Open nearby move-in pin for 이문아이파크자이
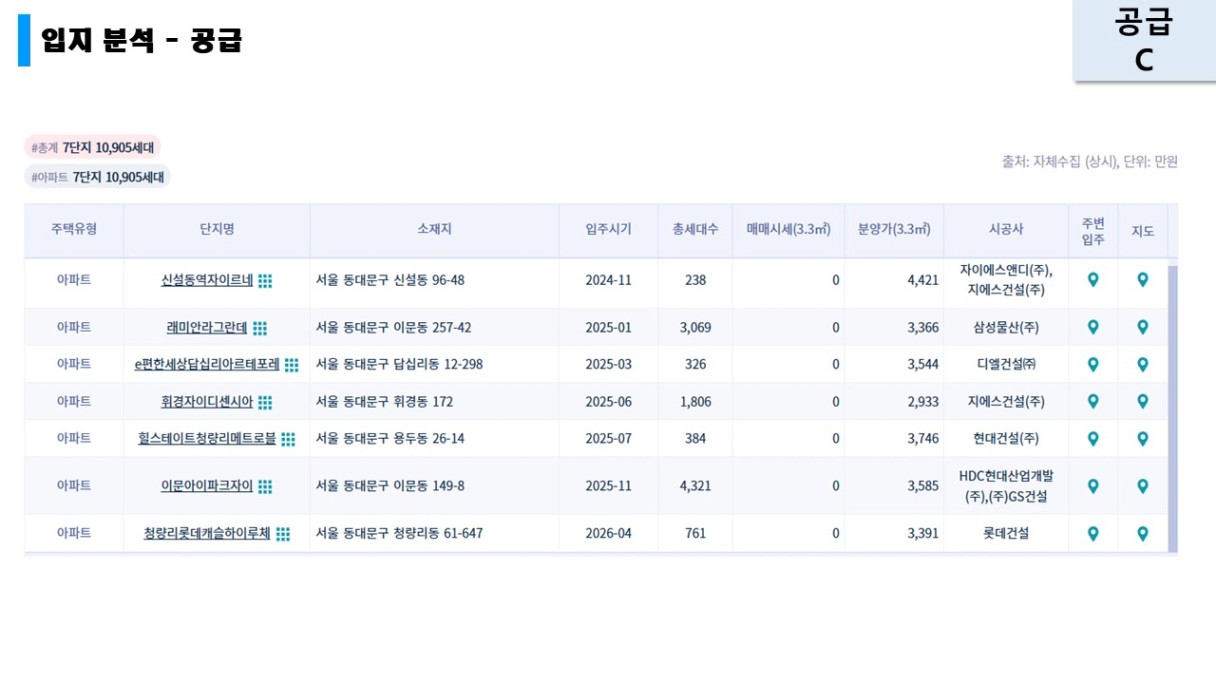The image size is (1216, 684). (x=1093, y=486)
